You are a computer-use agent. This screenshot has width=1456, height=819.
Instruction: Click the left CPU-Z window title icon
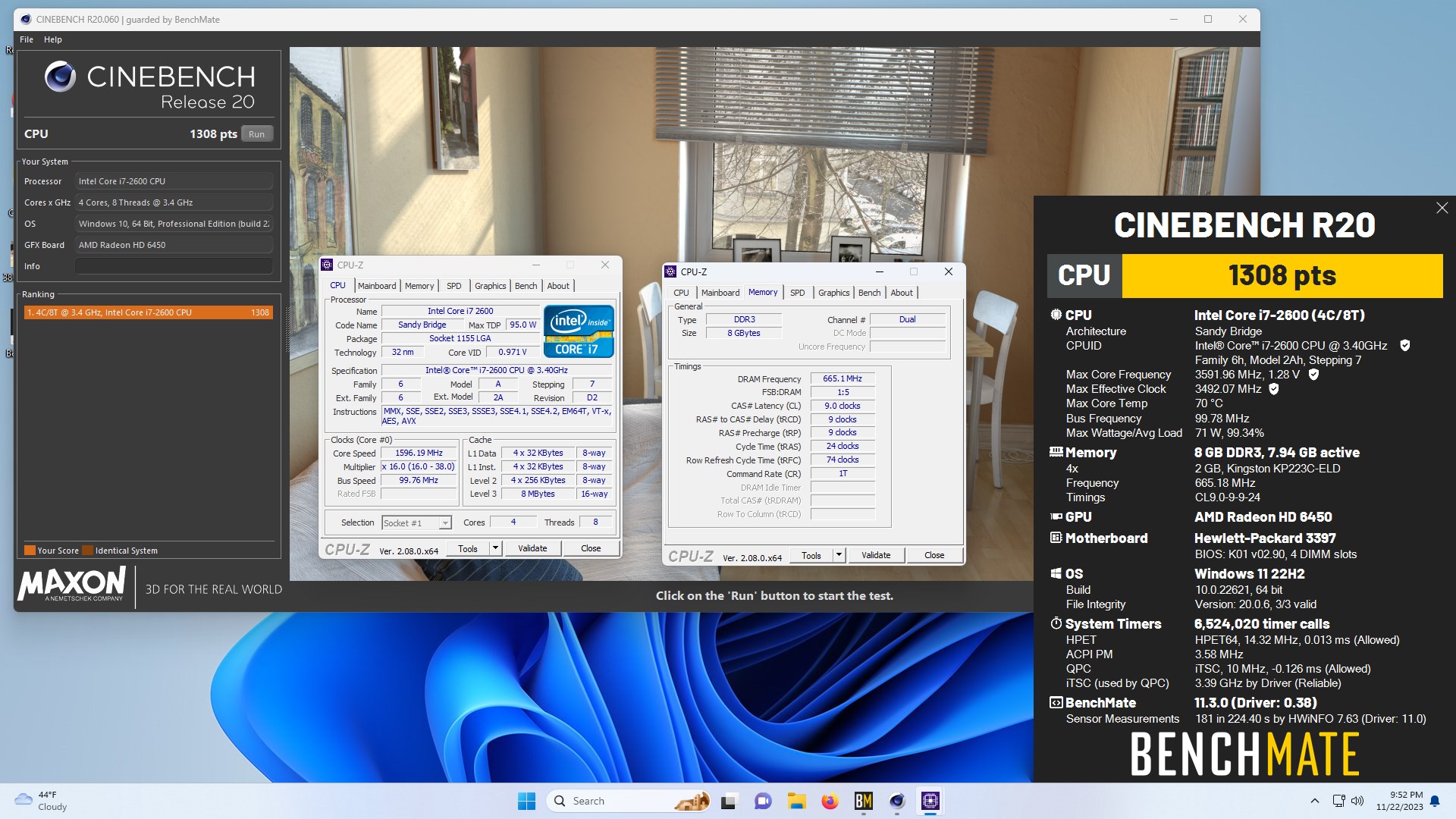click(x=327, y=265)
